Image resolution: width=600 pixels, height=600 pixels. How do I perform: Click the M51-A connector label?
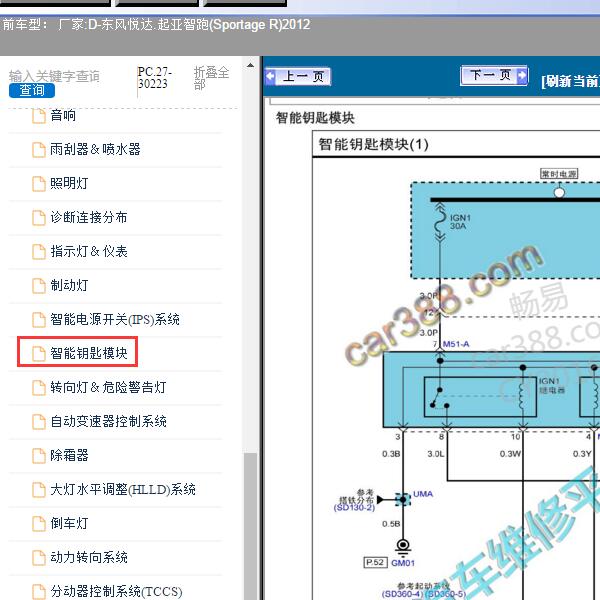pos(456,344)
